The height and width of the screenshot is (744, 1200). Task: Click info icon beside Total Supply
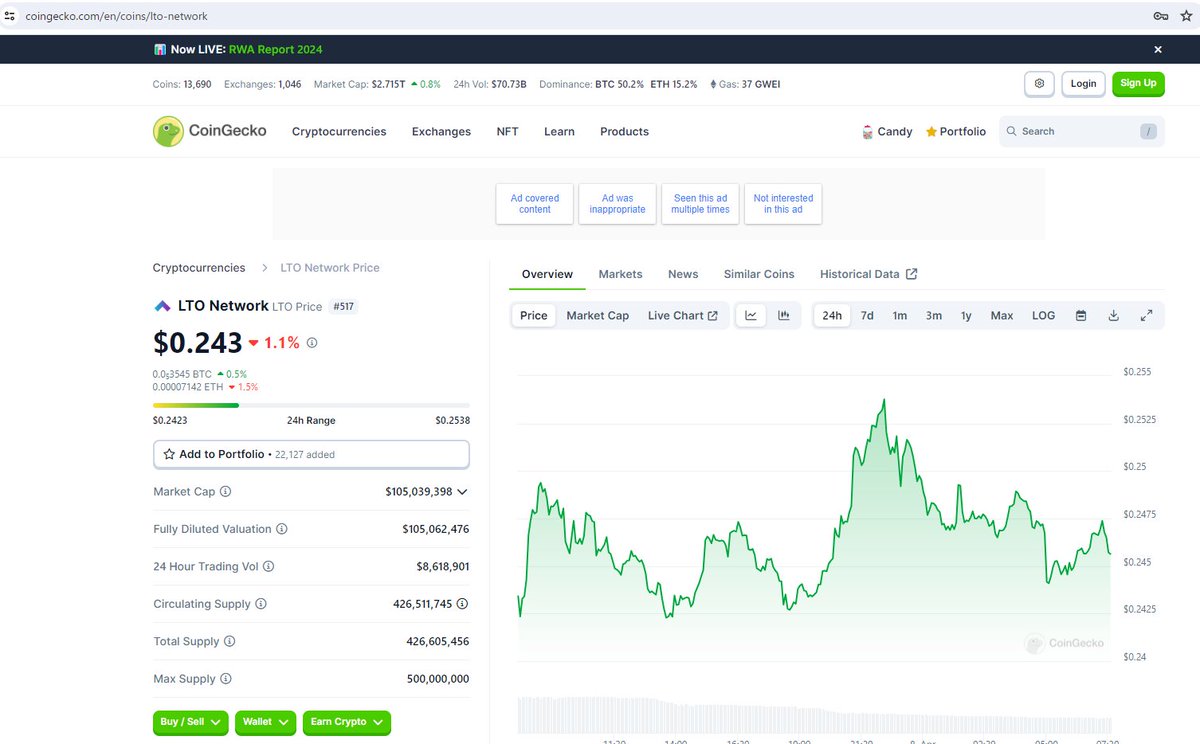point(229,641)
